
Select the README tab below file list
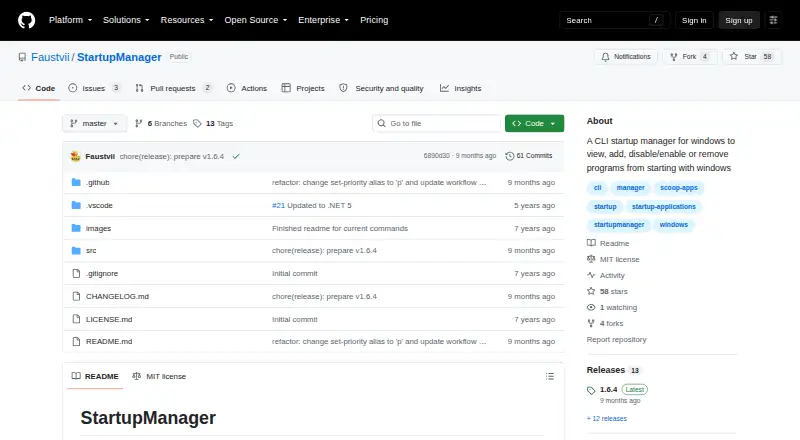pos(95,376)
